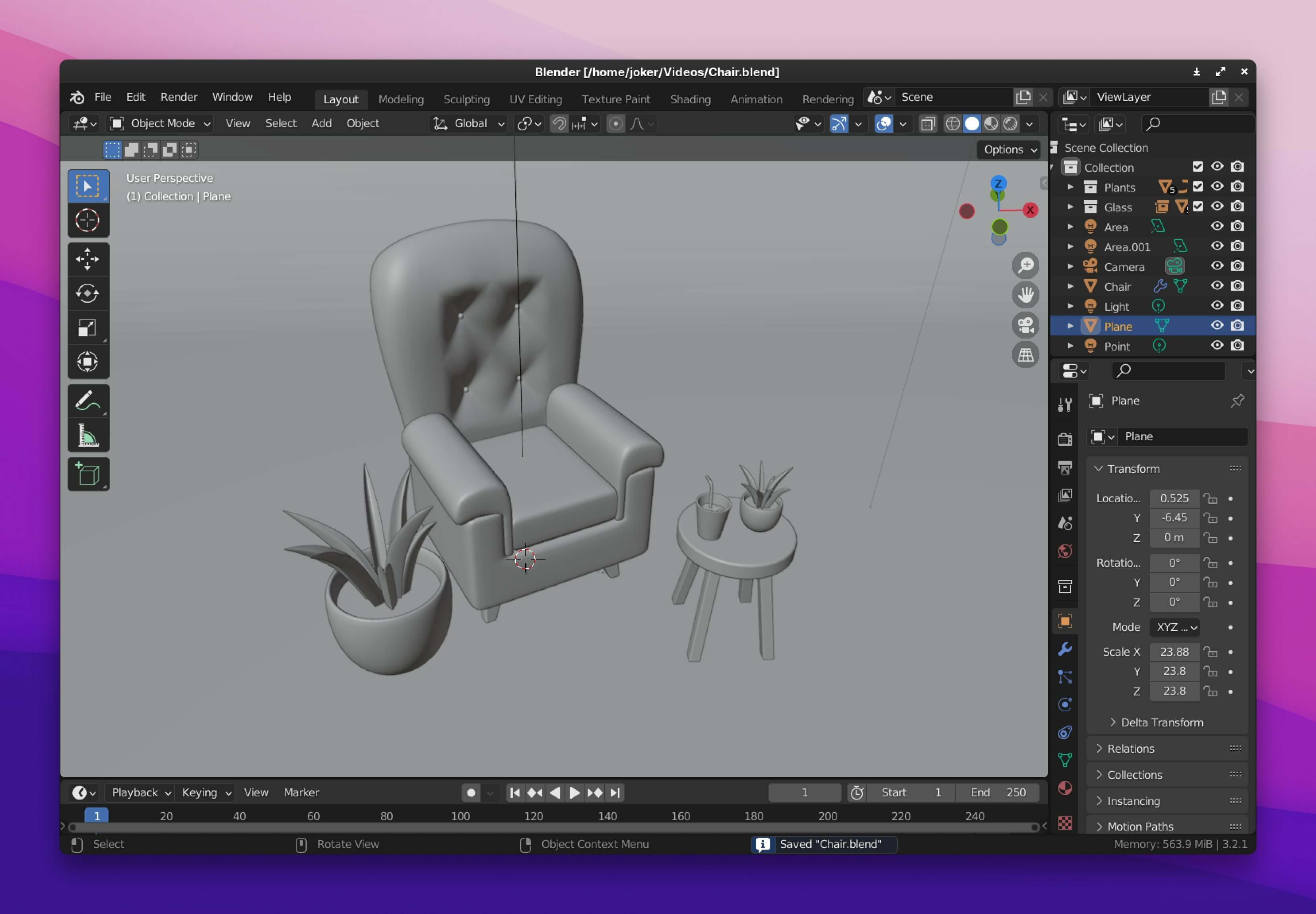Screen dimensions: 1316x914
Task: Activate the Annotate pencil tool
Action: pyautogui.click(x=87, y=401)
